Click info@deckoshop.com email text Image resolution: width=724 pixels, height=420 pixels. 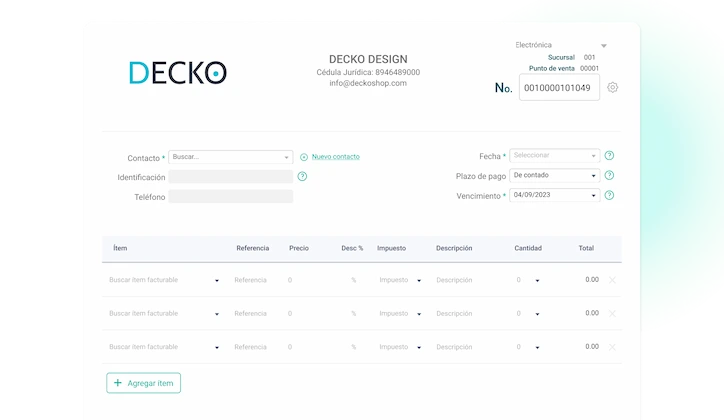coord(368,83)
